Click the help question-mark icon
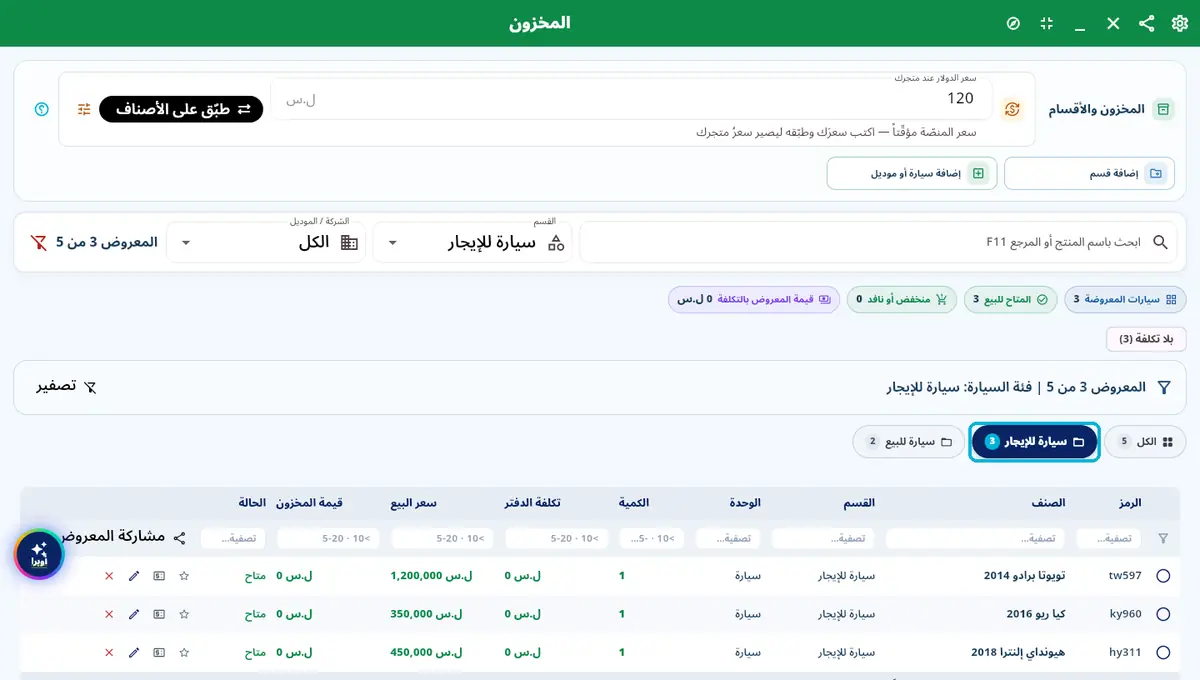 point(41,109)
